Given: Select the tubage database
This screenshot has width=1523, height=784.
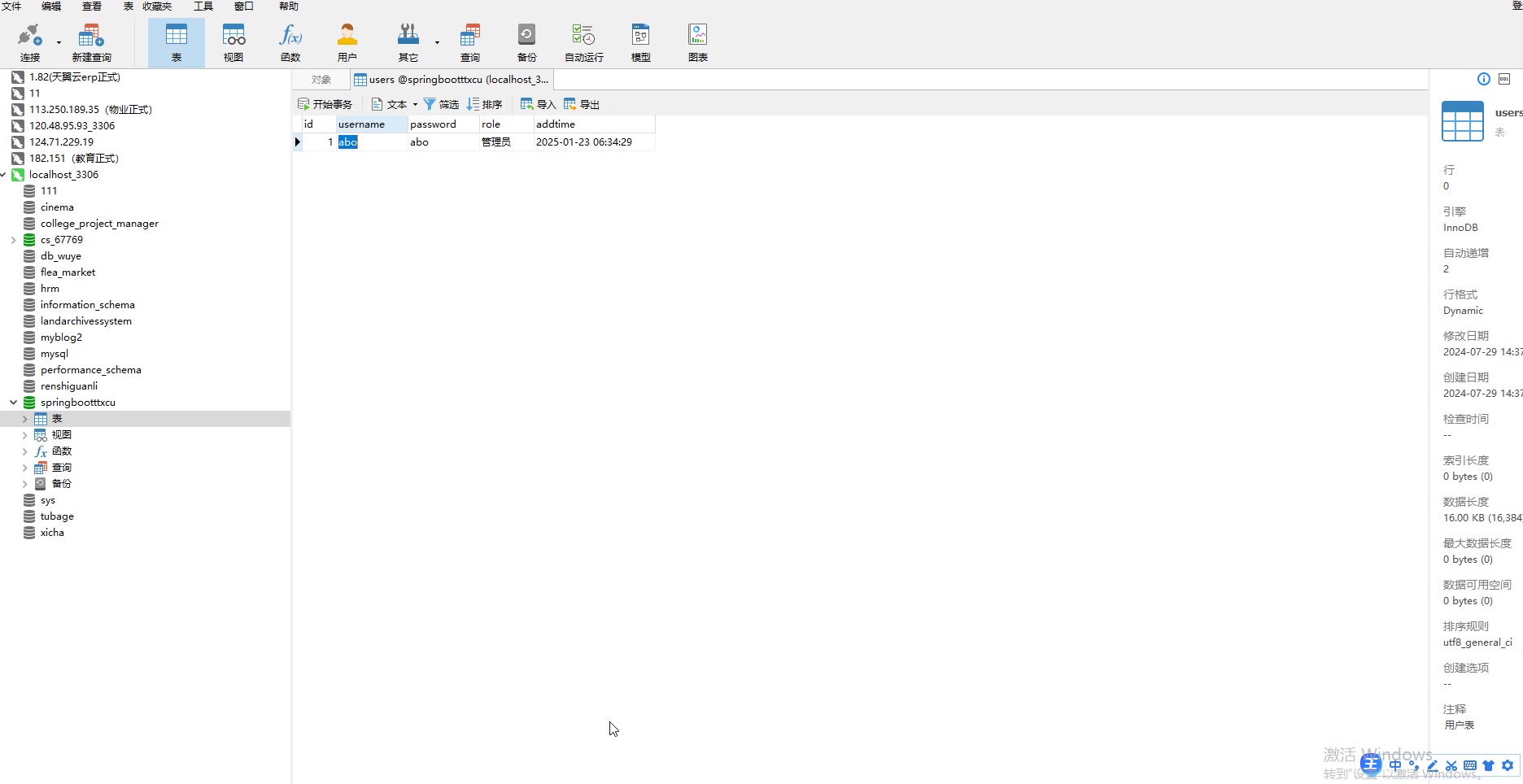Looking at the screenshot, I should pyautogui.click(x=57, y=516).
